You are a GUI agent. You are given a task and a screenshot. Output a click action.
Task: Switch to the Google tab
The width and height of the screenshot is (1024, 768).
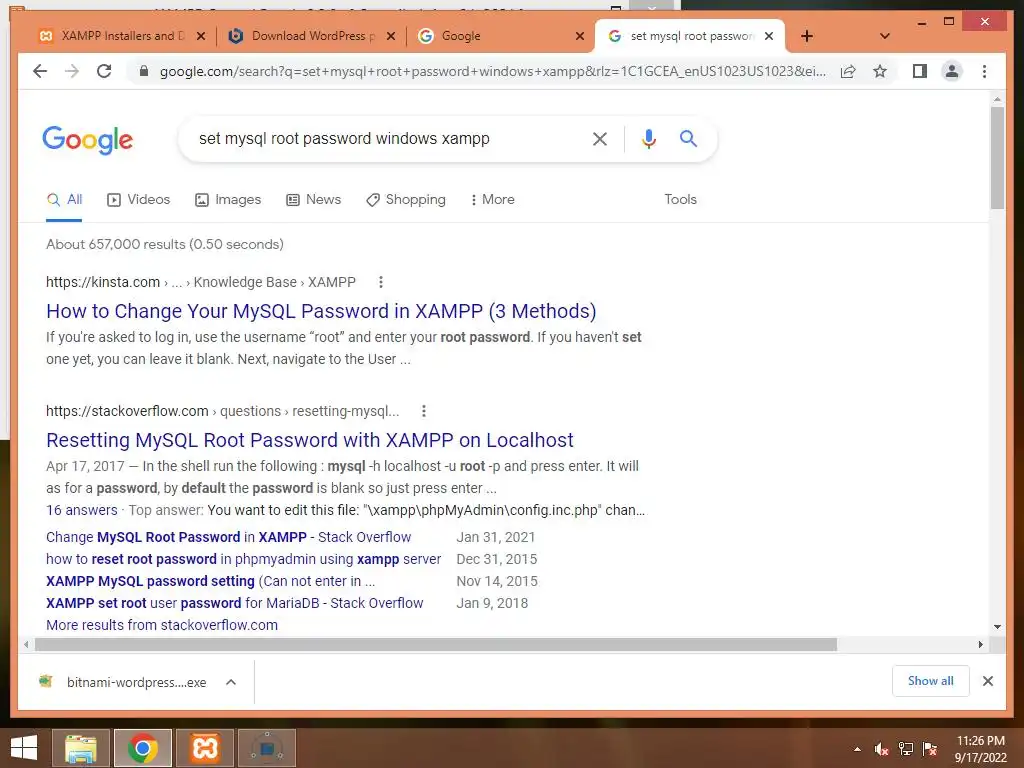pyautogui.click(x=460, y=36)
